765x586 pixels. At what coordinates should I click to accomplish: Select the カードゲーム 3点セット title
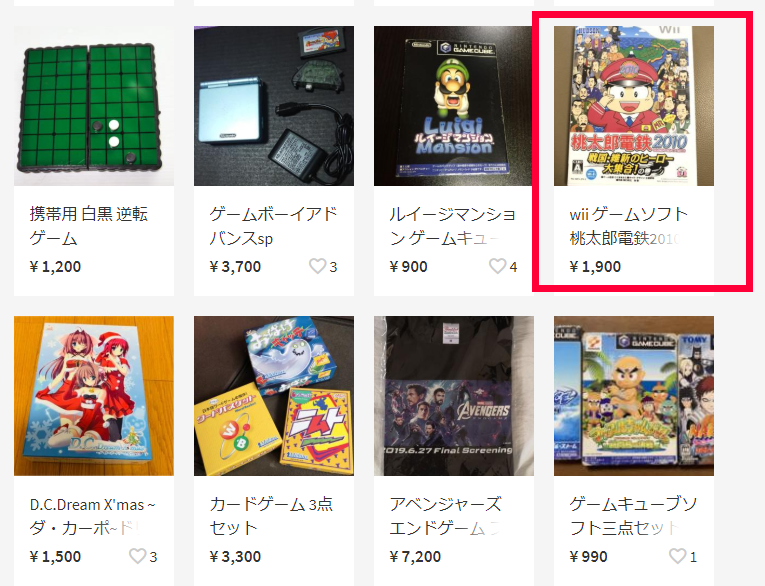[x=271, y=516]
